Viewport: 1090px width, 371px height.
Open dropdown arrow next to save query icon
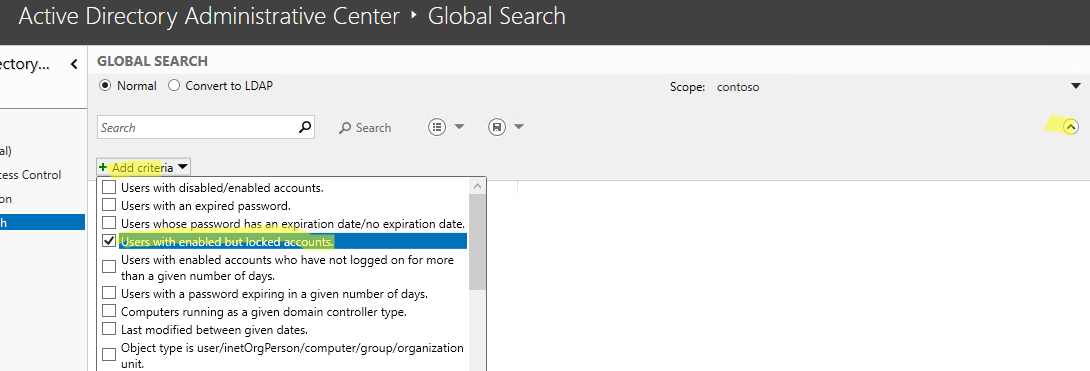[x=519, y=127]
